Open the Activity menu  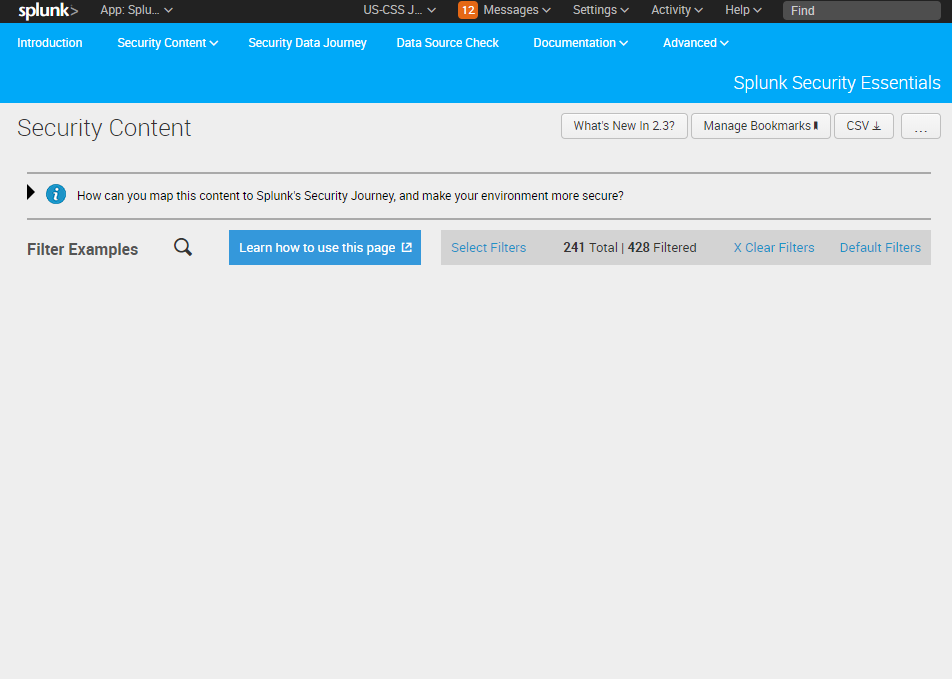coord(677,10)
